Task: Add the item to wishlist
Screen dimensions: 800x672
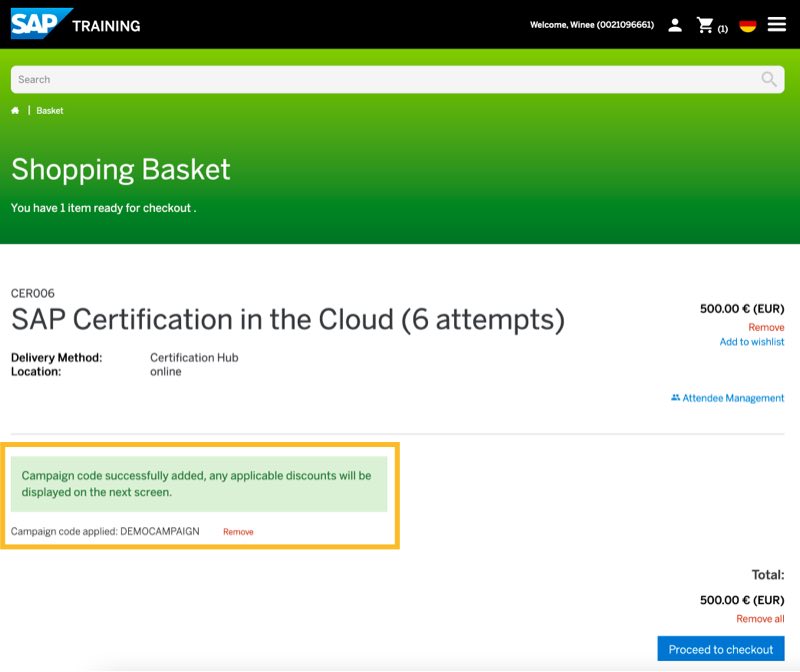Action: click(x=752, y=342)
